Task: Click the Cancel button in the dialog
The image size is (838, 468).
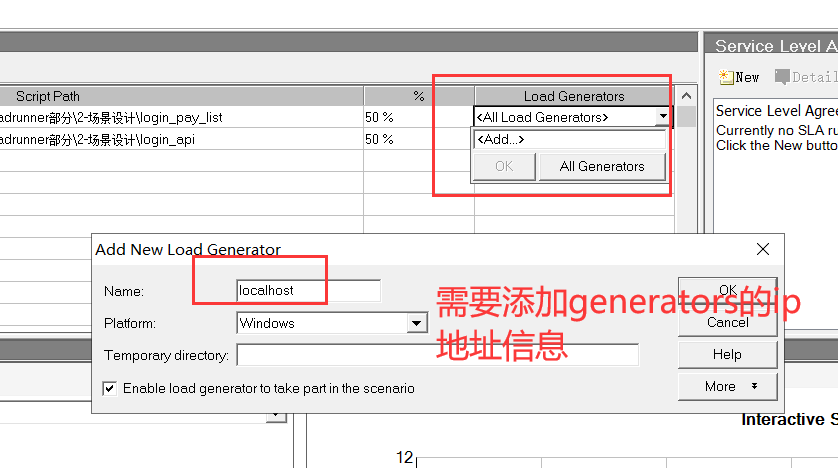Action: click(x=727, y=322)
